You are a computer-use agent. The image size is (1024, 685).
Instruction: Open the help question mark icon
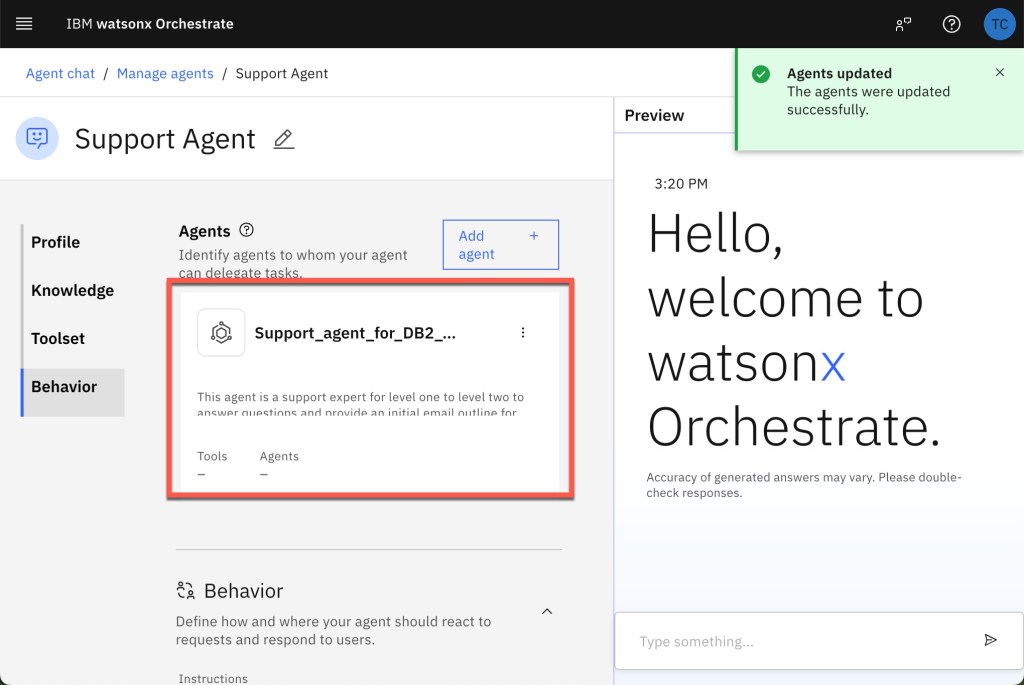952,24
